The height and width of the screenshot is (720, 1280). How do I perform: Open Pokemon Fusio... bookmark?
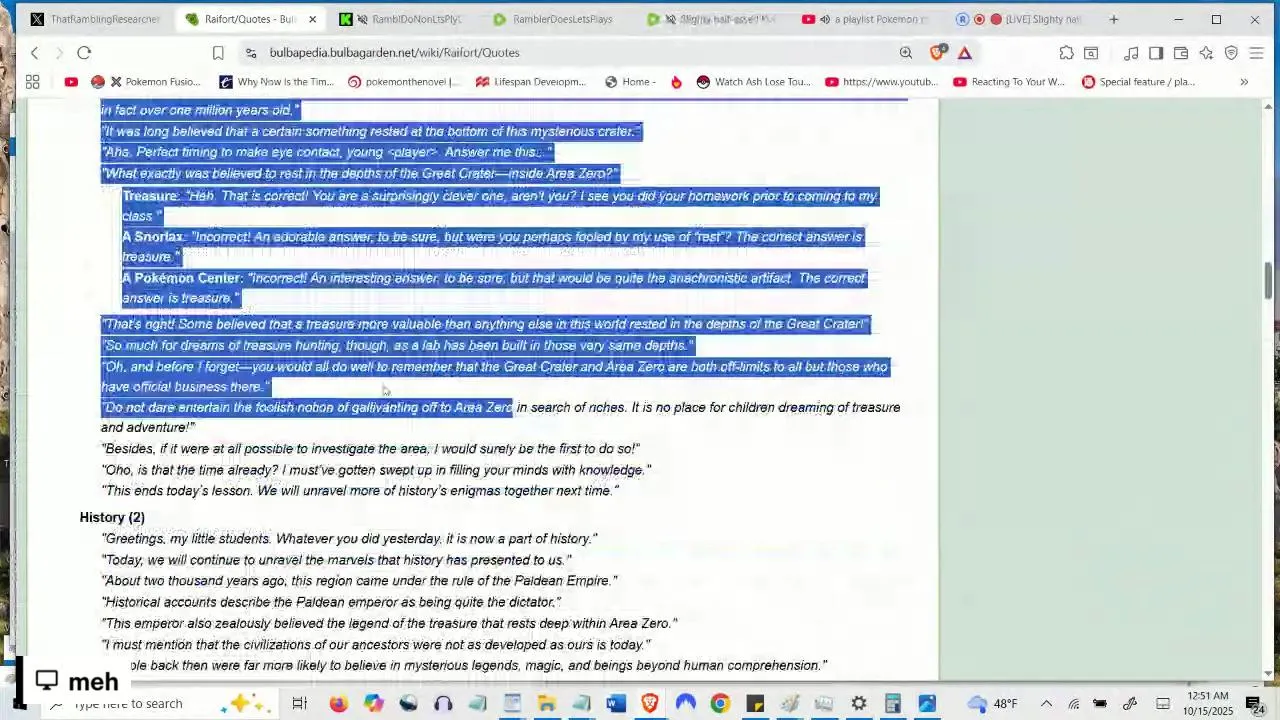(146, 82)
